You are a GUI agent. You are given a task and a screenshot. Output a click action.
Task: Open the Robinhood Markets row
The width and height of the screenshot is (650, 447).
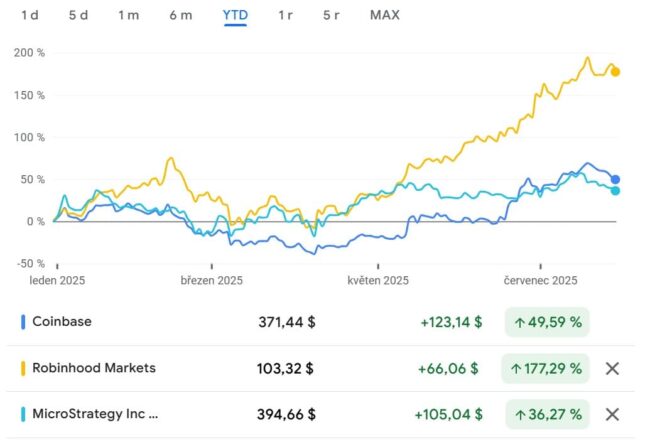coord(320,368)
